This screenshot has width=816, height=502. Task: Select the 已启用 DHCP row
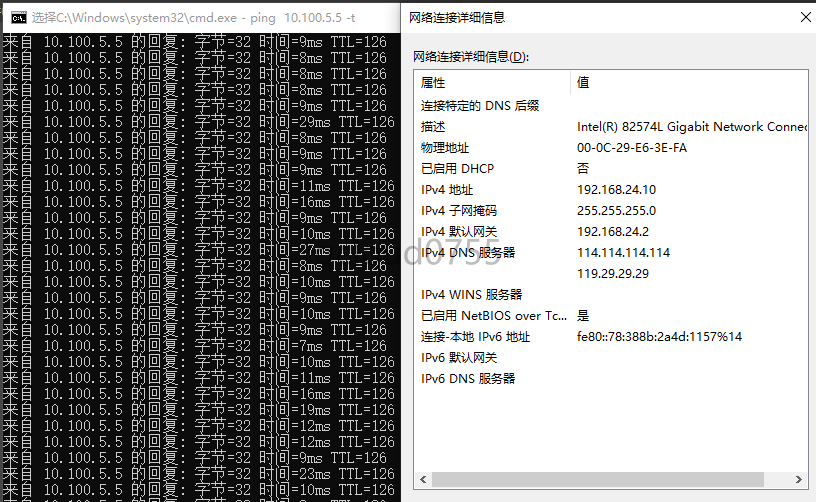click(x=457, y=169)
